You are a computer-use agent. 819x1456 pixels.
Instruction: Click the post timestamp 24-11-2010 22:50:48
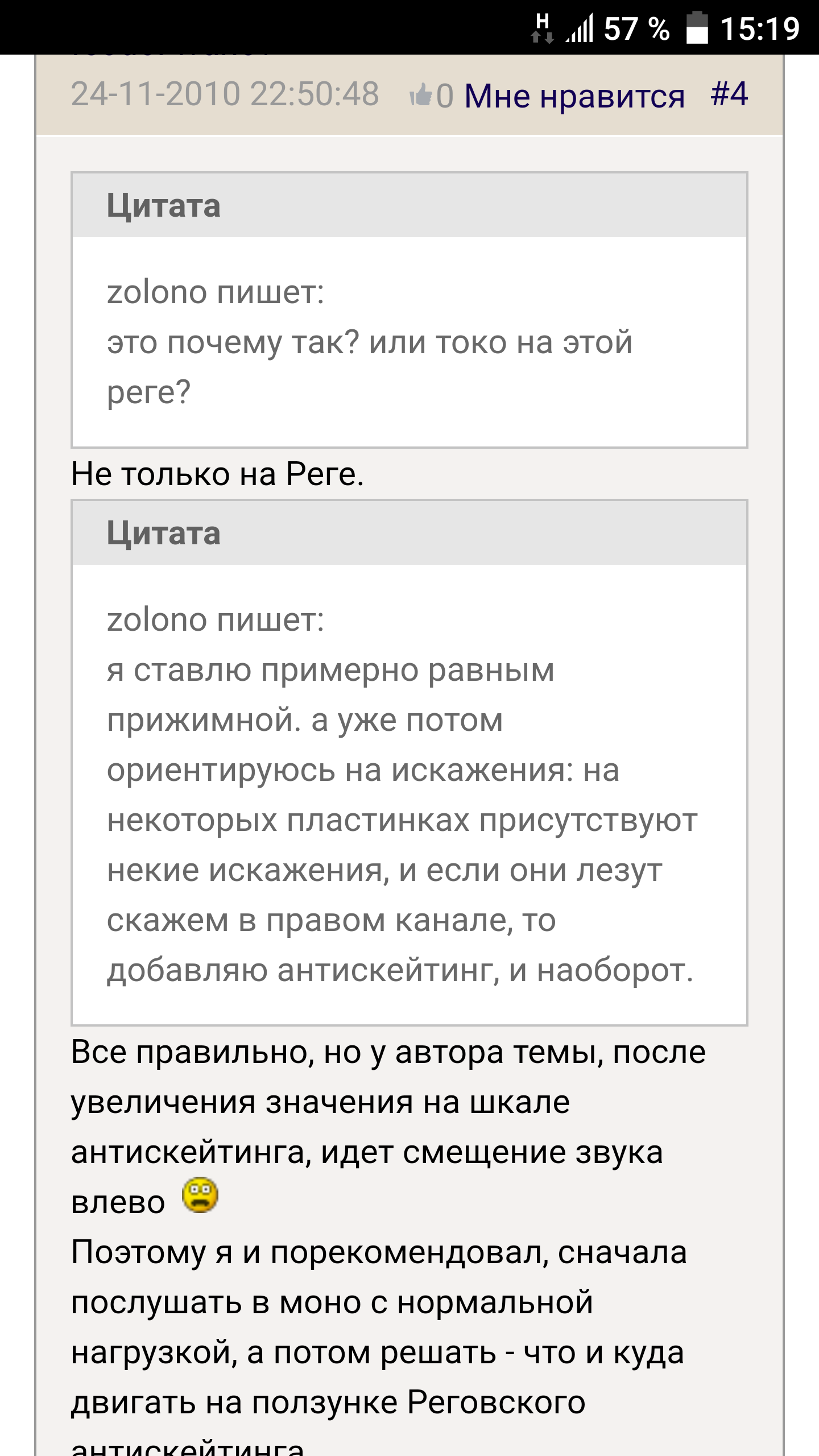[x=225, y=94]
